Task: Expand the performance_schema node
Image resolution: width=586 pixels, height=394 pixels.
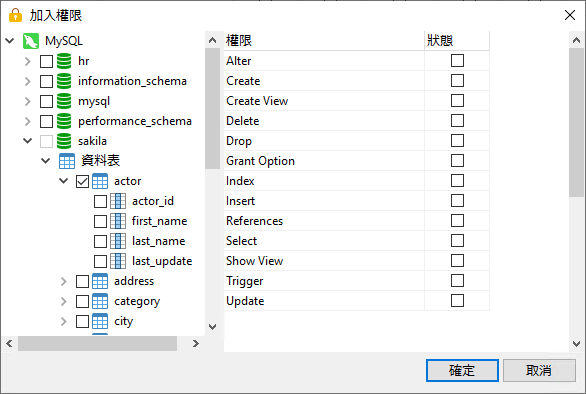Action: point(28,121)
